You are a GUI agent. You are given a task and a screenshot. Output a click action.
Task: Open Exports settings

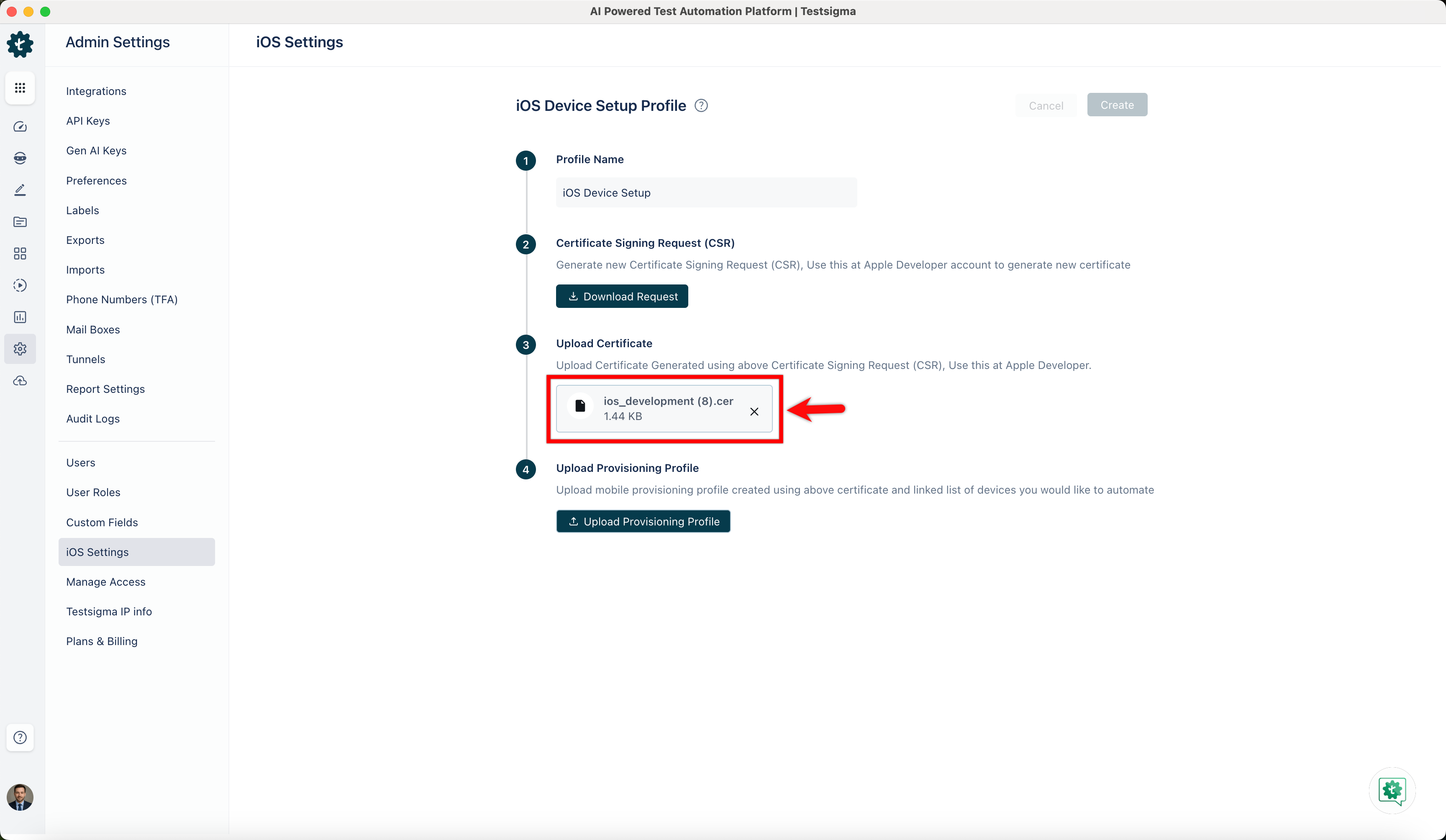point(85,241)
